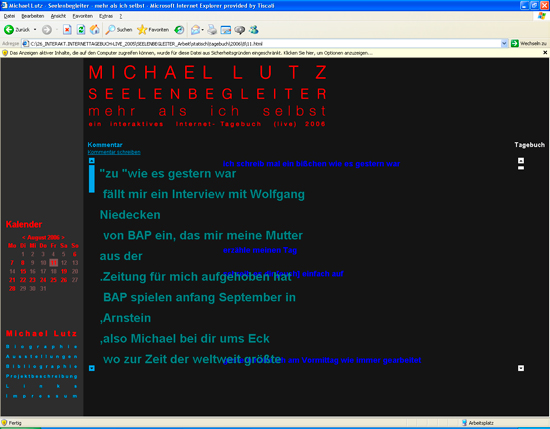Open the Back button history dropdown arrow

coord(35,30)
